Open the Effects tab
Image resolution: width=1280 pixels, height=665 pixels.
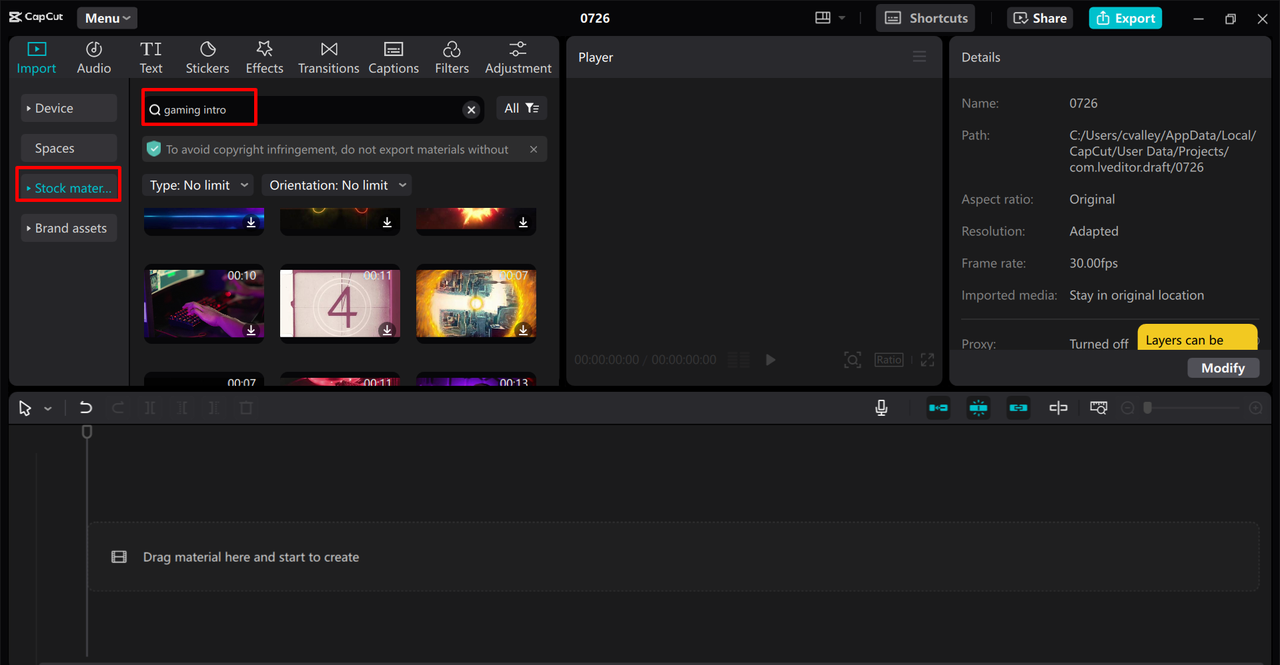[x=264, y=58]
